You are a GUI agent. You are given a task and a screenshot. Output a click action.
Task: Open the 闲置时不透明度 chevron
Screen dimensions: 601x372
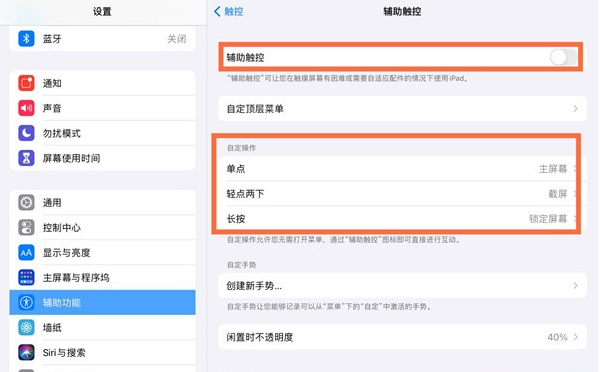(x=575, y=337)
